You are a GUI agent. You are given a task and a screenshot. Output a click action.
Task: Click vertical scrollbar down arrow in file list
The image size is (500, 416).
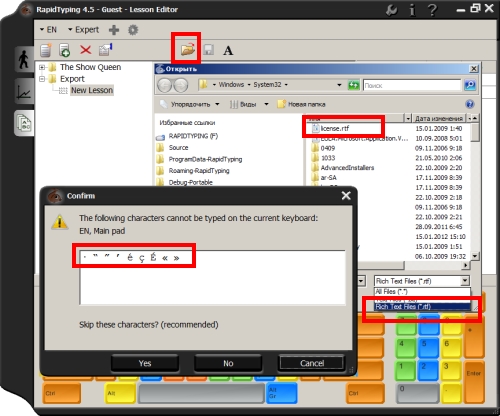pos(475,256)
